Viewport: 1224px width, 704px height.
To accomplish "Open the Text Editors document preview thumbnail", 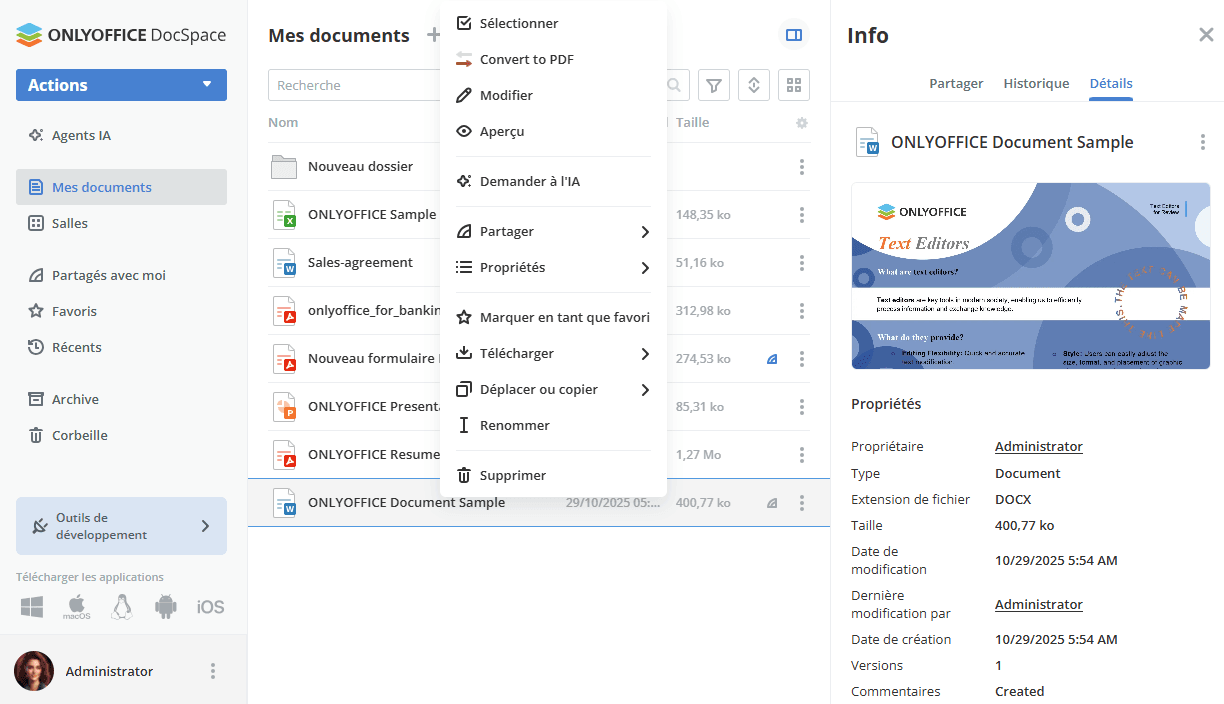I will (x=1030, y=275).
